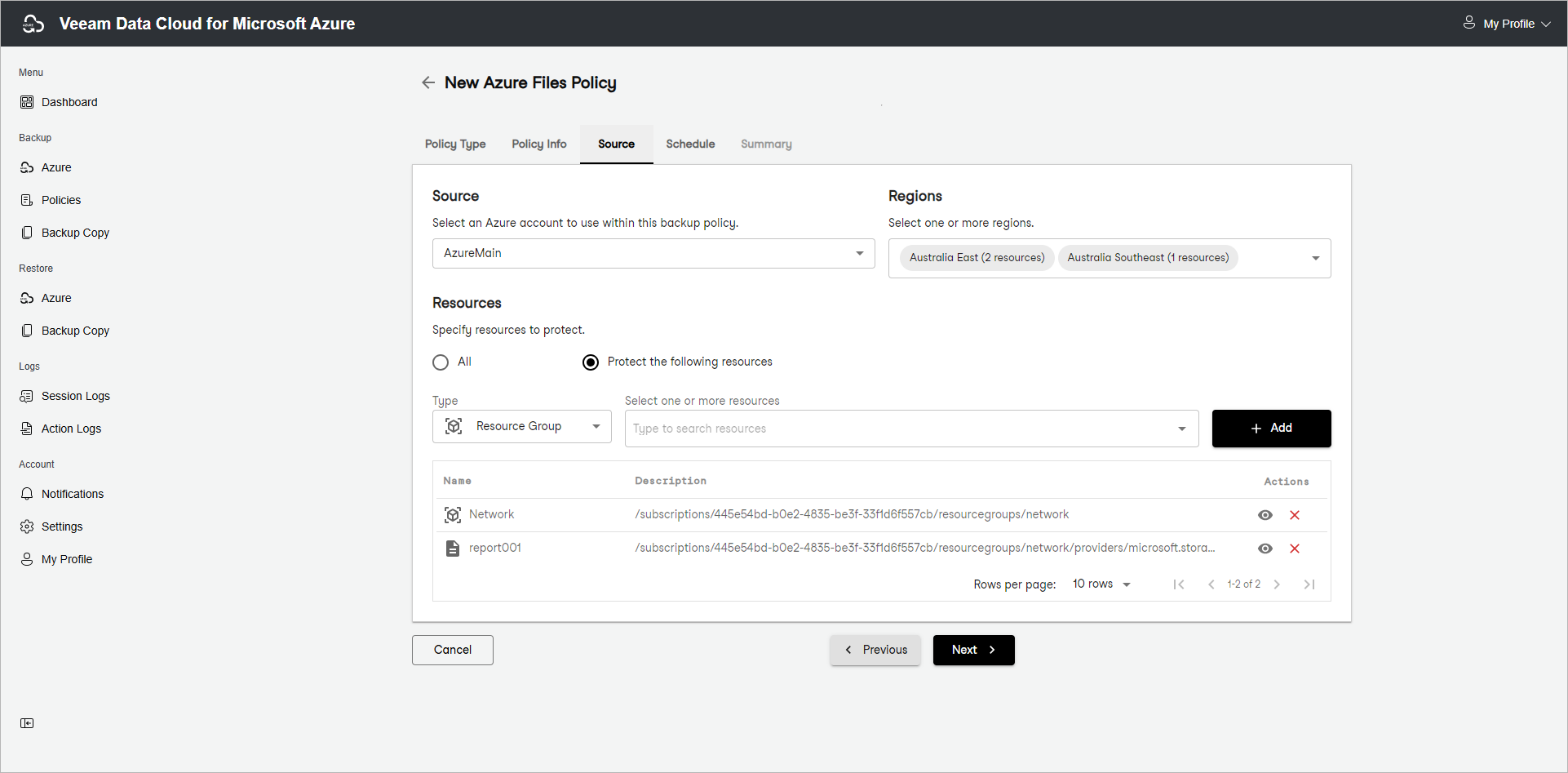This screenshot has height=773, width=1568.
Task: Open Session Logs in the sidebar
Action: tap(65, 396)
